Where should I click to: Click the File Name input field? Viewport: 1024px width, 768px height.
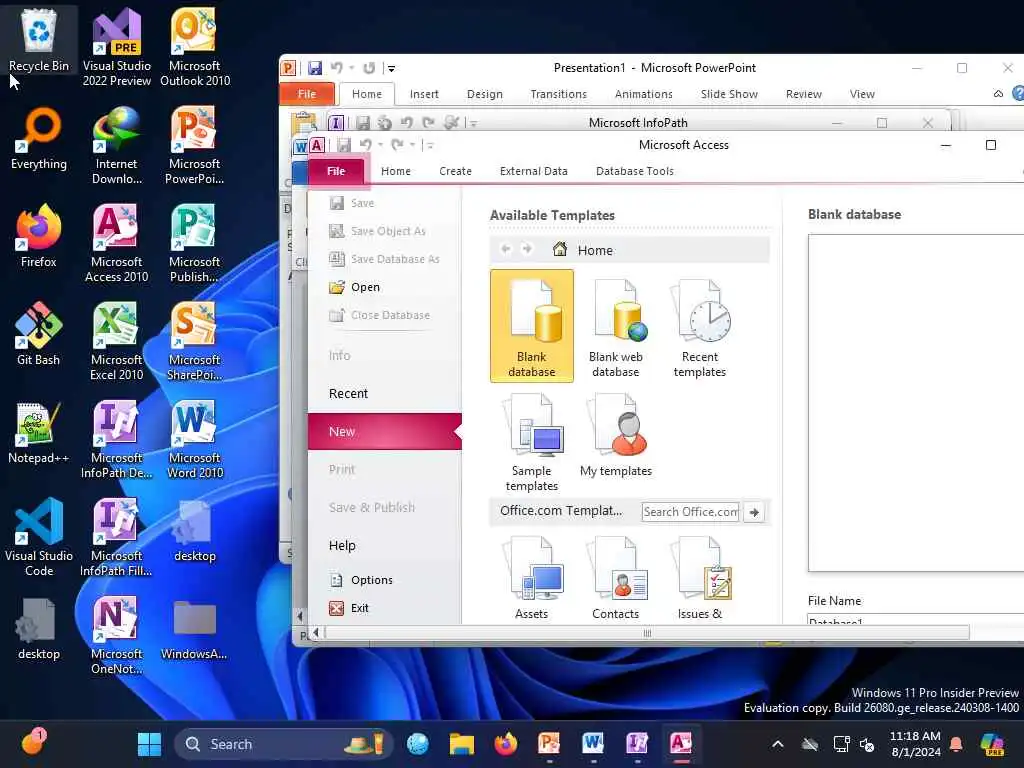point(915,618)
